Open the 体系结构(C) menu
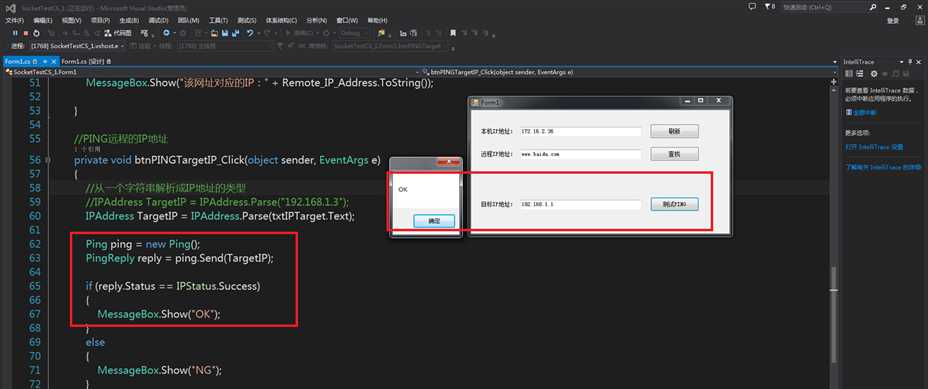The height and width of the screenshot is (389, 928). [x=282, y=20]
